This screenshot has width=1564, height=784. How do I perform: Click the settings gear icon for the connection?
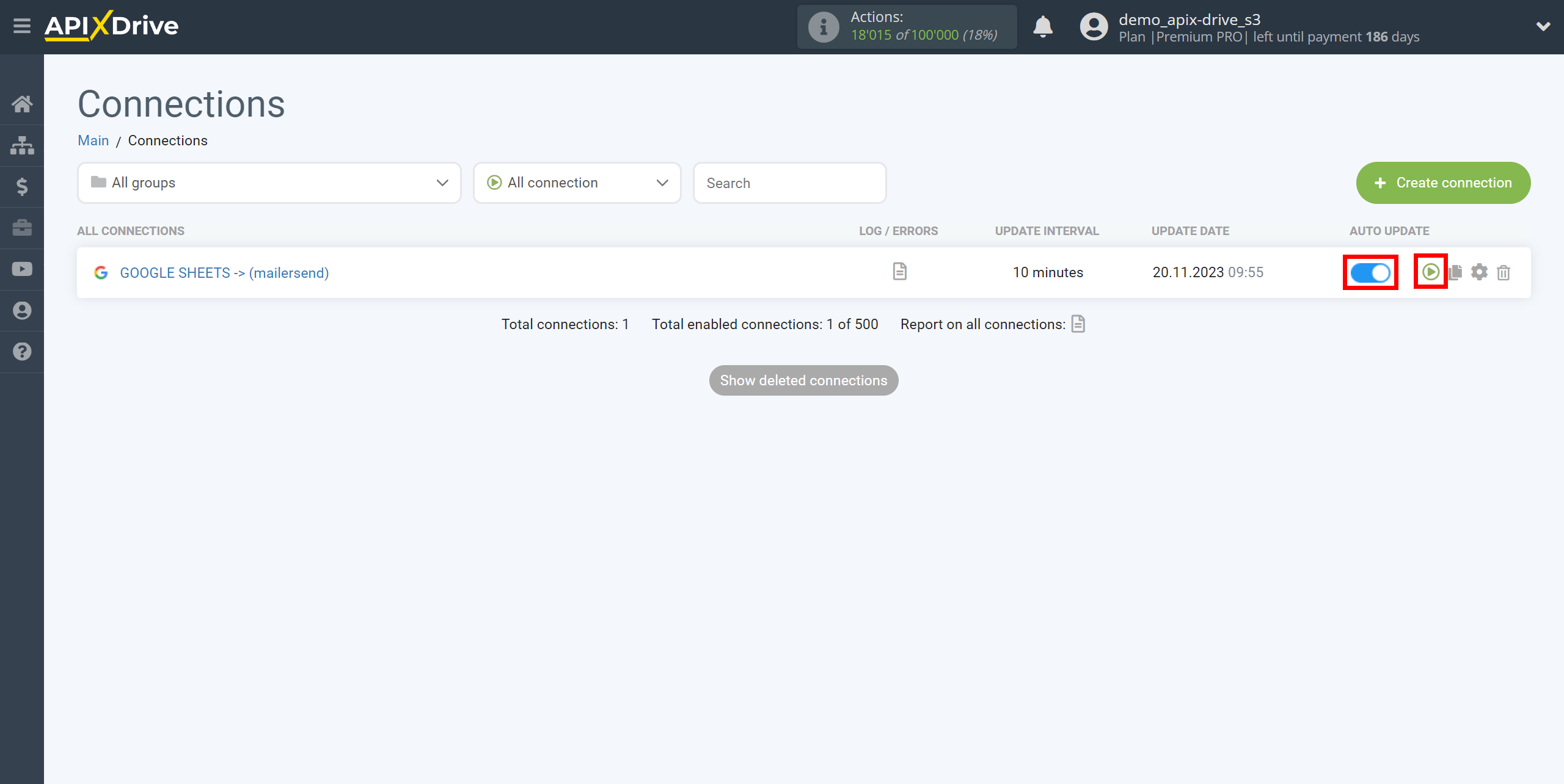[x=1480, y=272]
